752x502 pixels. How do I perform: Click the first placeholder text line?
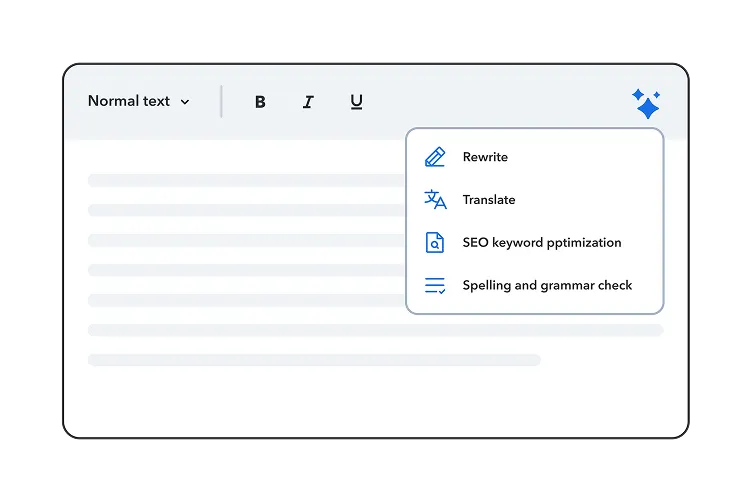[245, 180]
